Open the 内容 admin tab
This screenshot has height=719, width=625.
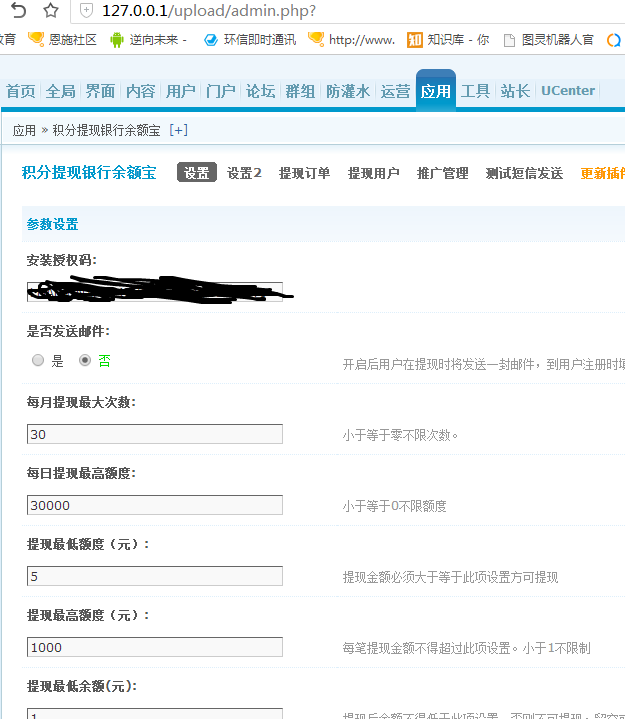click(140, 91)
